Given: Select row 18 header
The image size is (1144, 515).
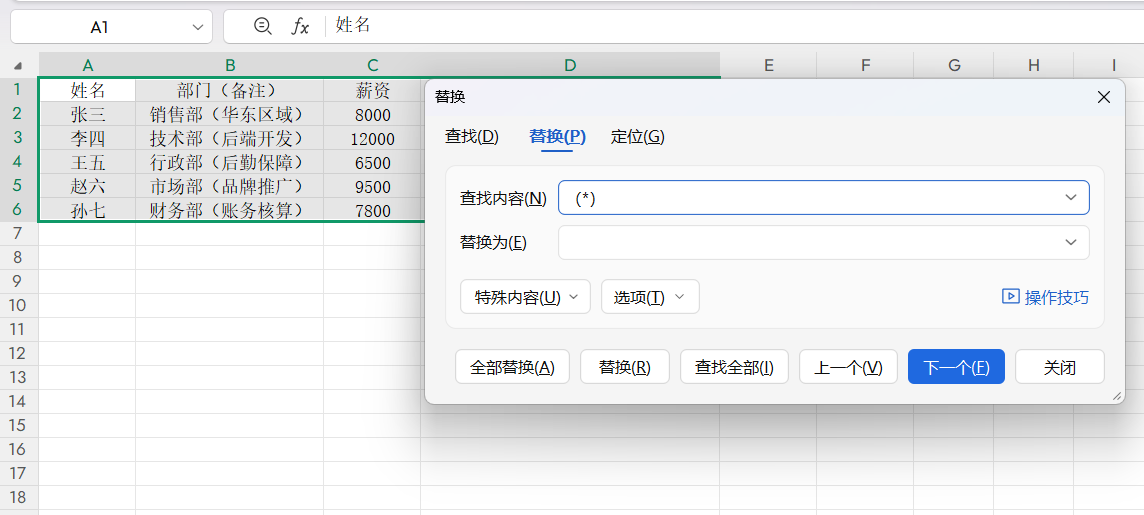Looking at the screenshot, I should pos(19,497).
